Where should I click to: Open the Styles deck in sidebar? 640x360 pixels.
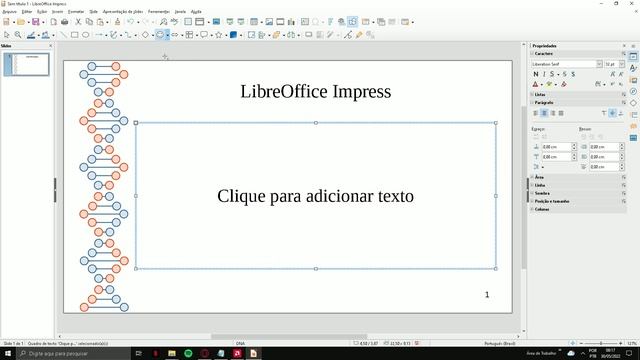633,68
